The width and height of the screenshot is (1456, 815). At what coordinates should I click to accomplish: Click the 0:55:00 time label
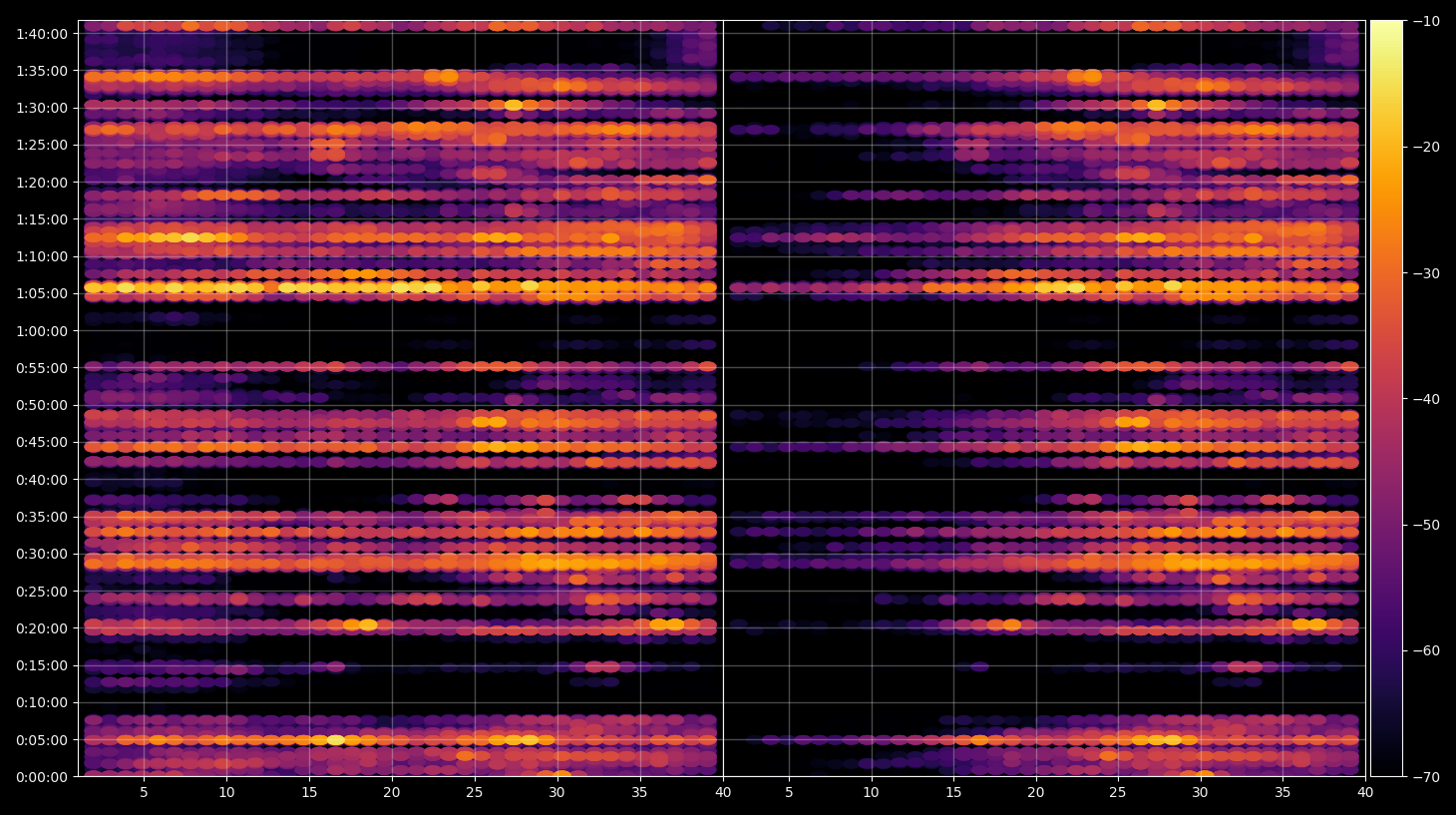pyautogui.click(x=42, y=368)
